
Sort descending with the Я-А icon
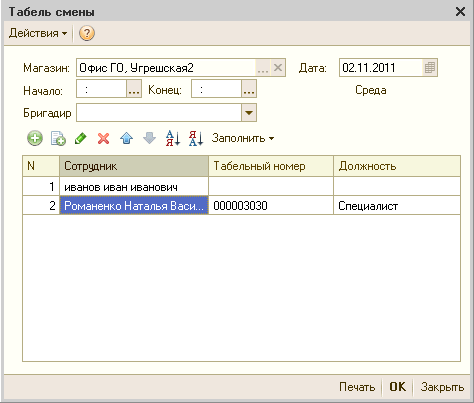coord(196,138)
